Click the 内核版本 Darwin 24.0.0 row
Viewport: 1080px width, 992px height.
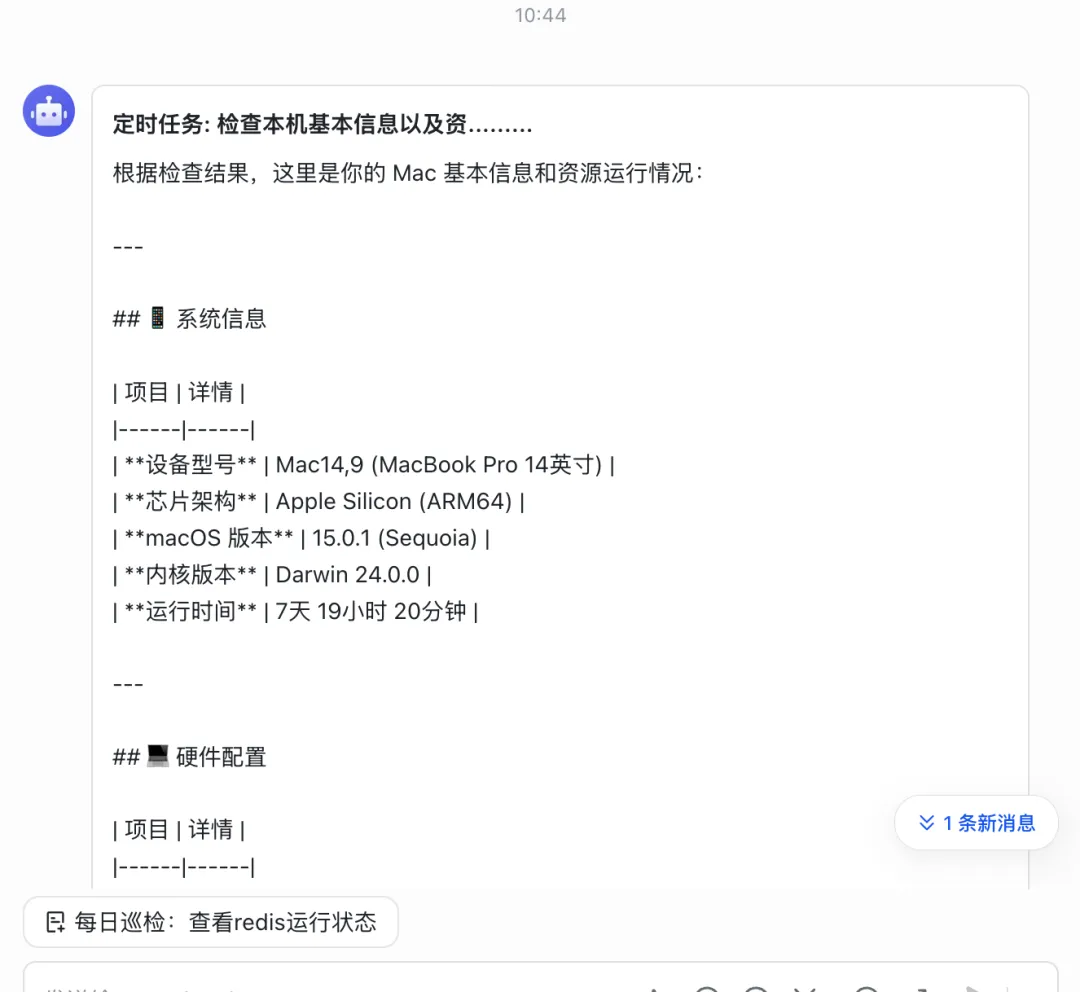click(272, 574)
